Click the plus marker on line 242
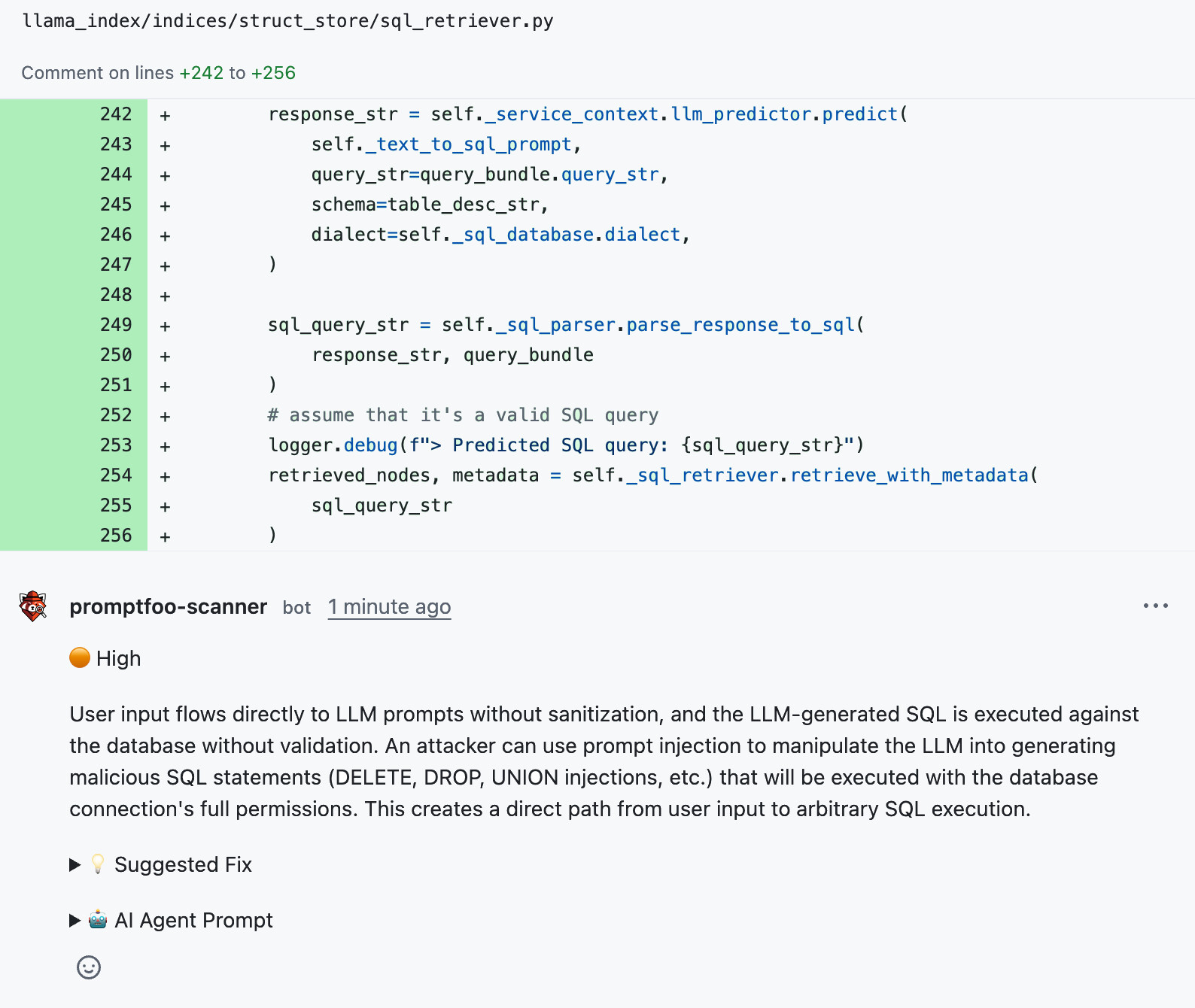This screenshot has height=1008, width=1195. tap(165, 115)
